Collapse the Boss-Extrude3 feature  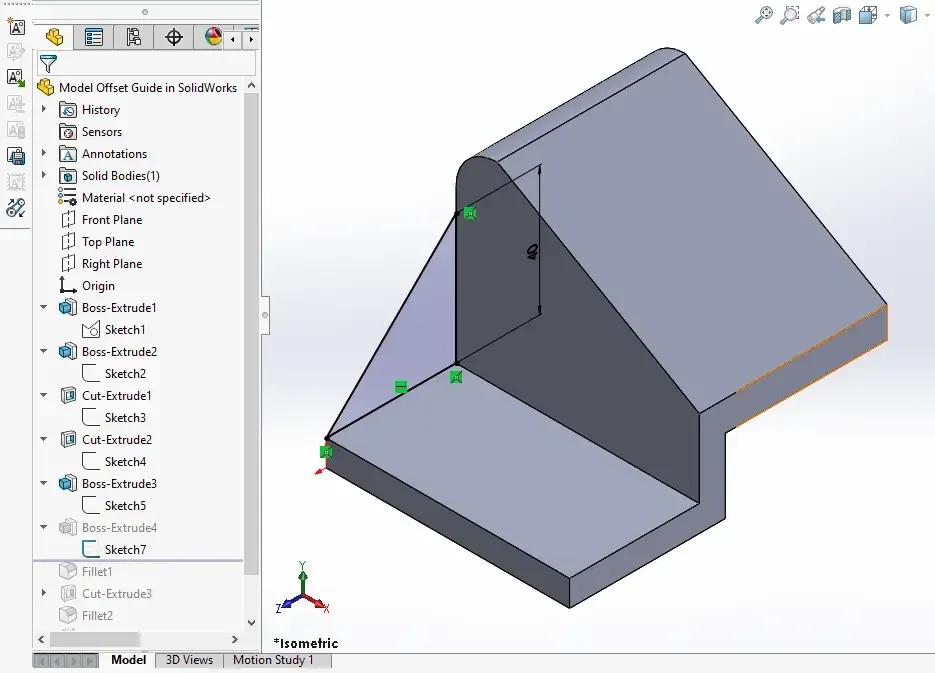[44, 483]
